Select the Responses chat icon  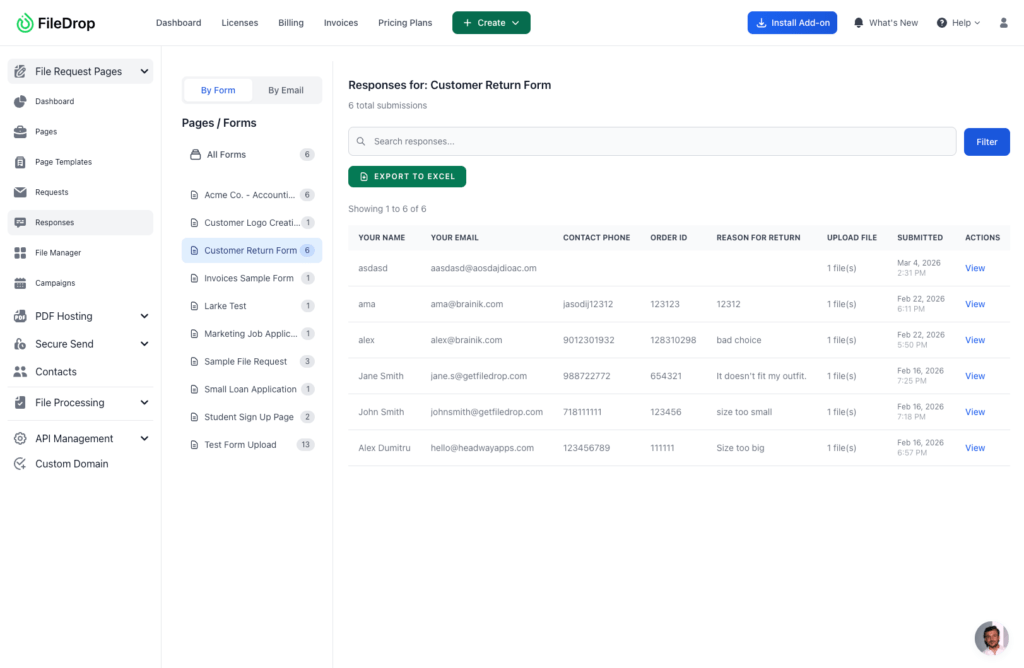coord(22,222)
